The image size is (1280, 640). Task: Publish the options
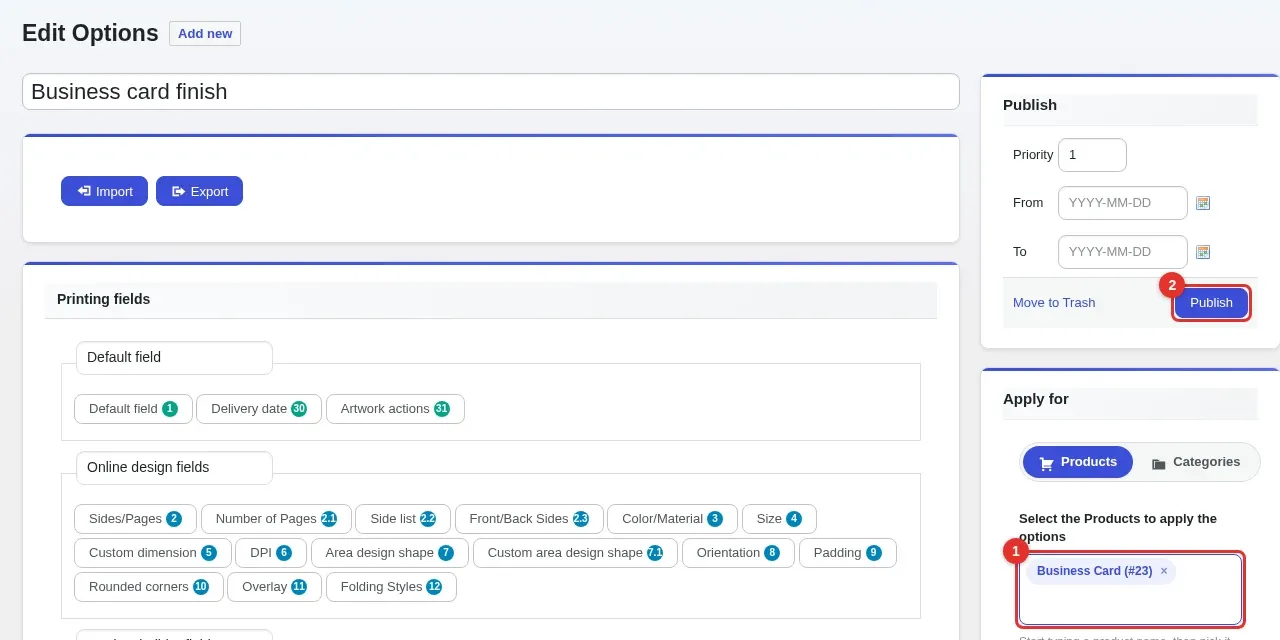coord(1211,303)
